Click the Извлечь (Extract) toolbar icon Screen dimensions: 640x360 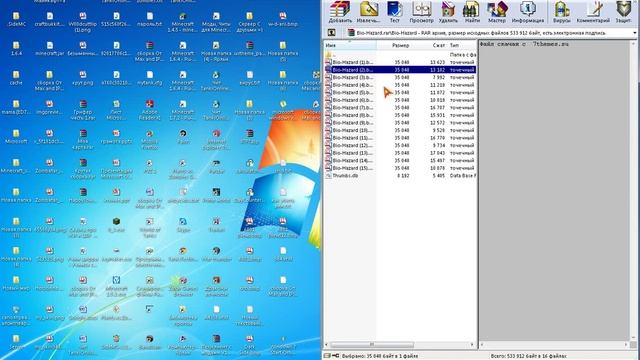click(368, 11)
